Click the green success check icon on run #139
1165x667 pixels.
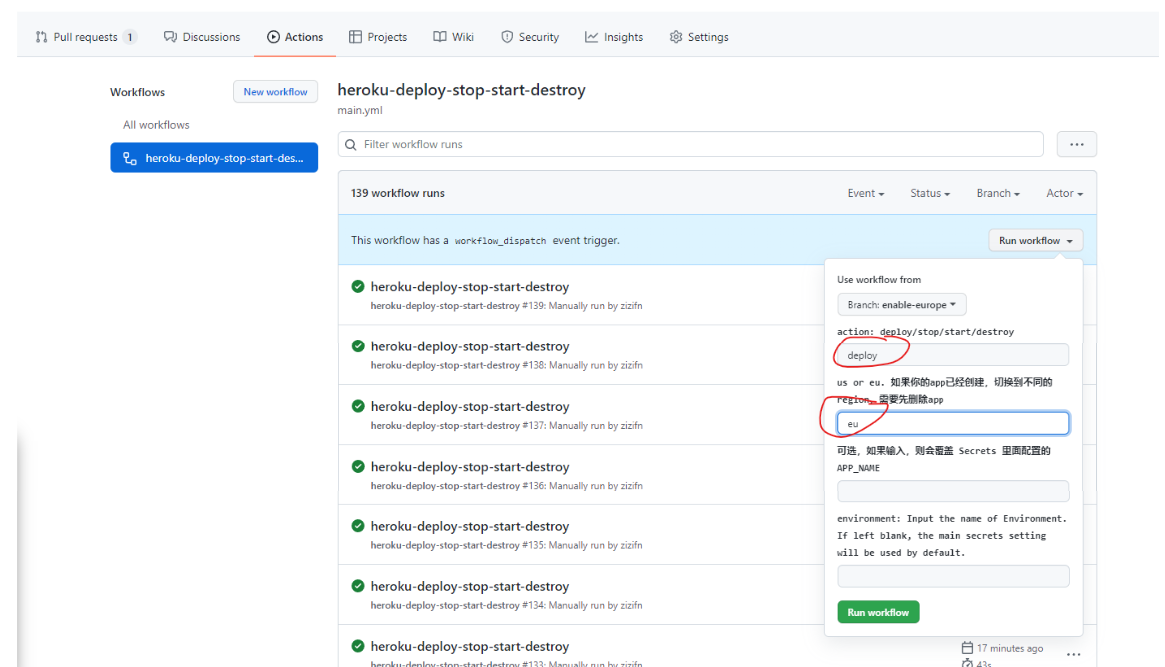point(358,287)
